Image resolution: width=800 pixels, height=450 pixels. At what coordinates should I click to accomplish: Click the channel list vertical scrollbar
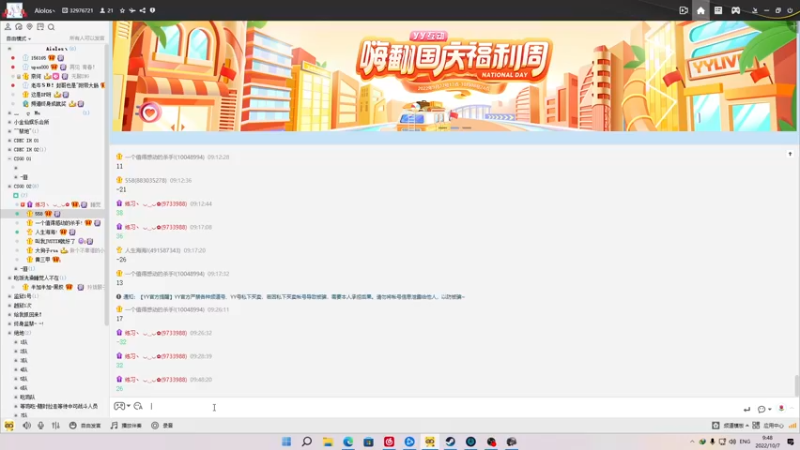[107, 185]
